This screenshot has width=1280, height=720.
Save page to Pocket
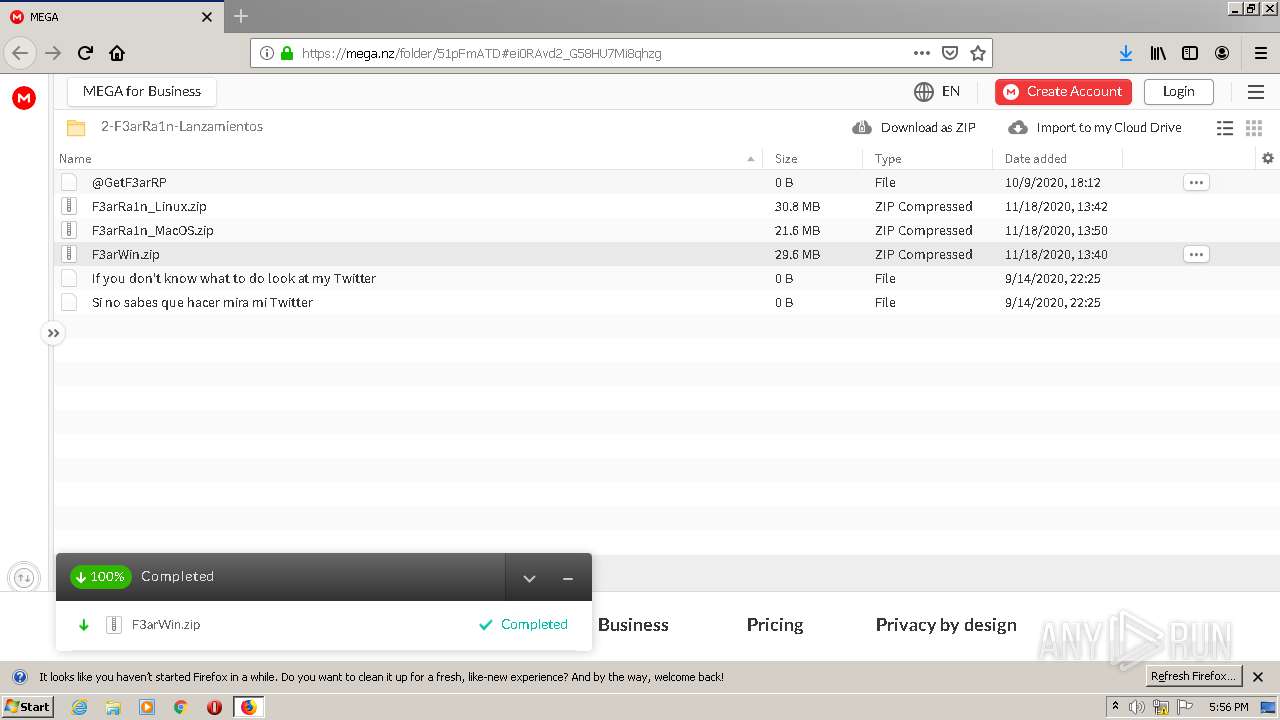tap(950, 53)
